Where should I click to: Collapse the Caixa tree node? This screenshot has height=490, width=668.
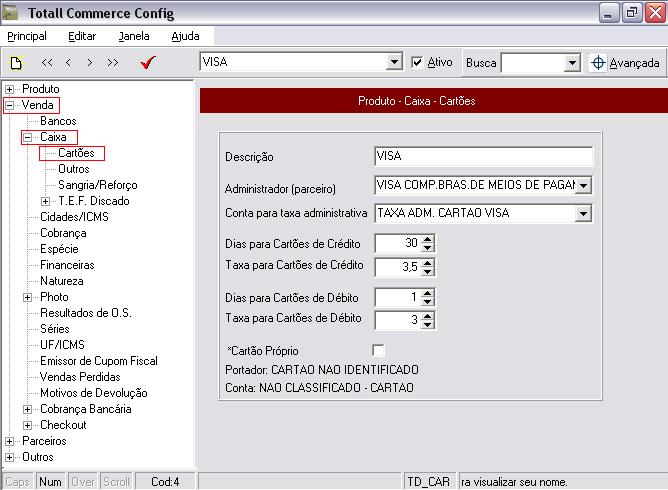pyautogui.click(x=27, y=137)
